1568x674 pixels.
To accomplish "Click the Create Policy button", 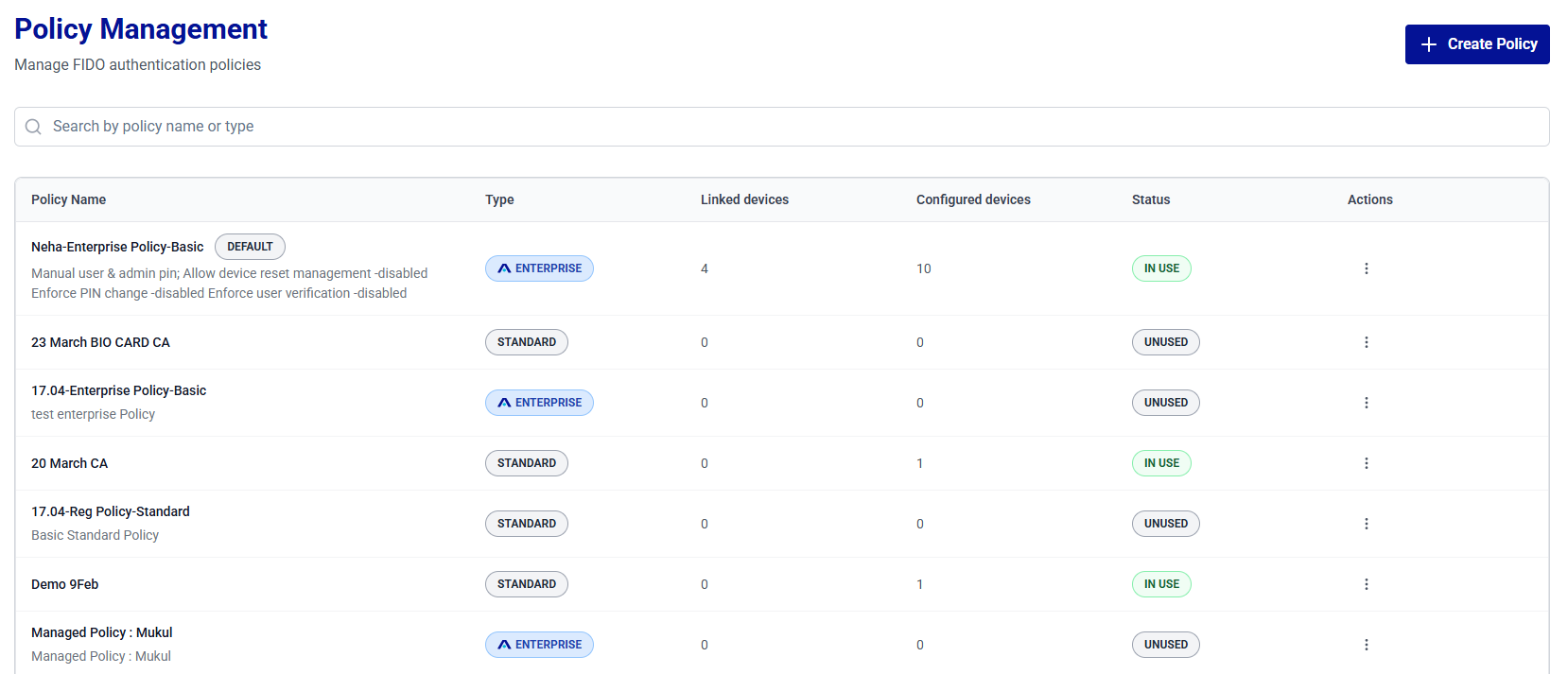I will click(1477, 44).
